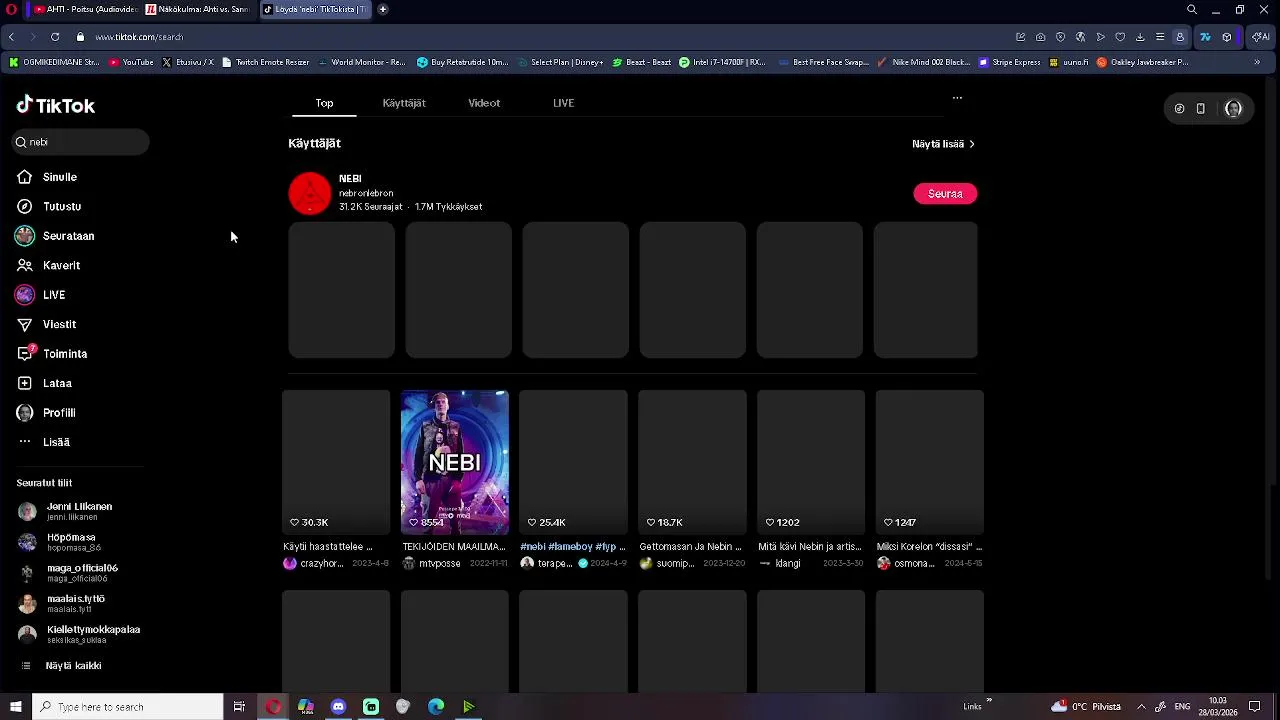This screenshot has width=1280, height=720.
Task: Select the Top tab
Action: click(x=324, y=103)
